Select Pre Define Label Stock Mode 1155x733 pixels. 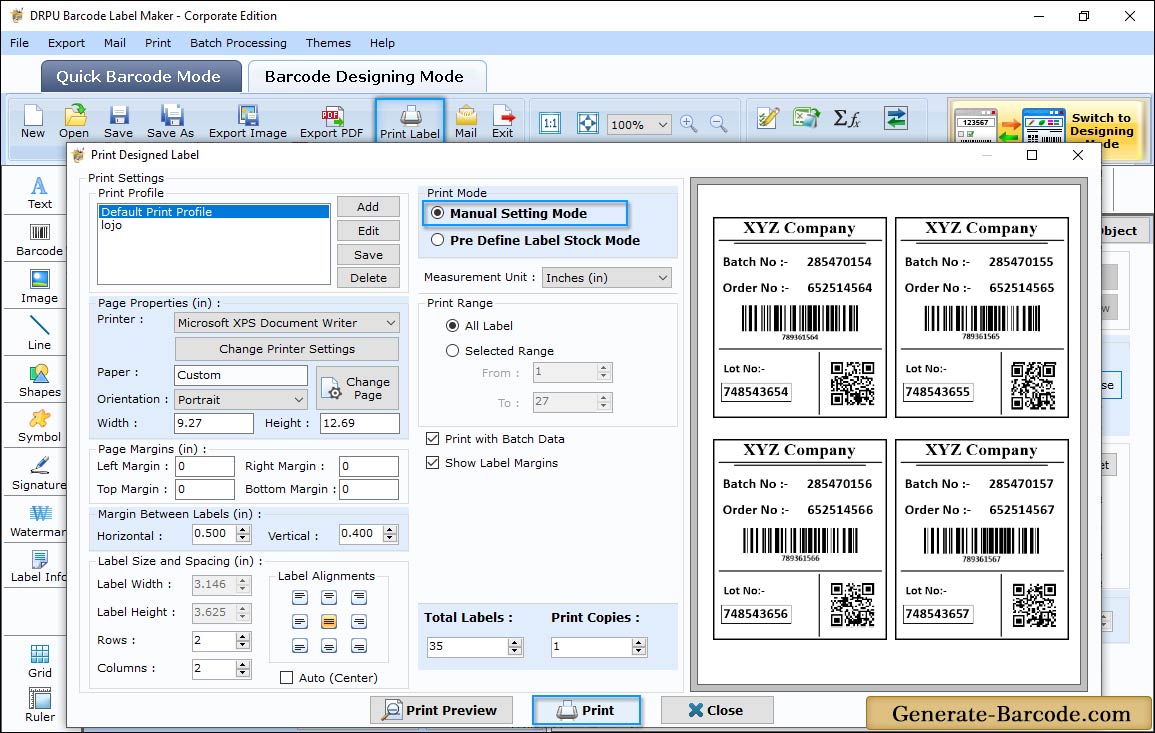(x=438, y=240)
